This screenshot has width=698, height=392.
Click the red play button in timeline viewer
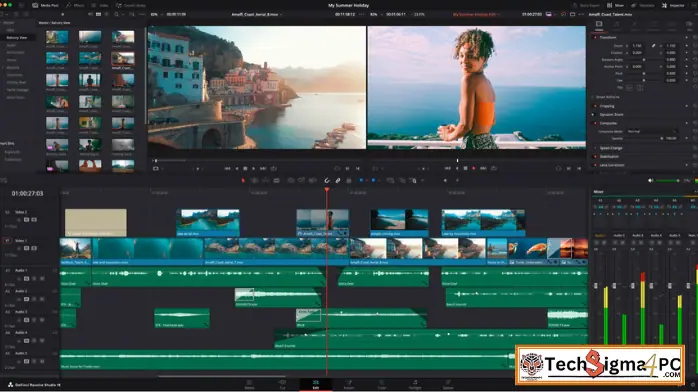[x=474, y=168]
